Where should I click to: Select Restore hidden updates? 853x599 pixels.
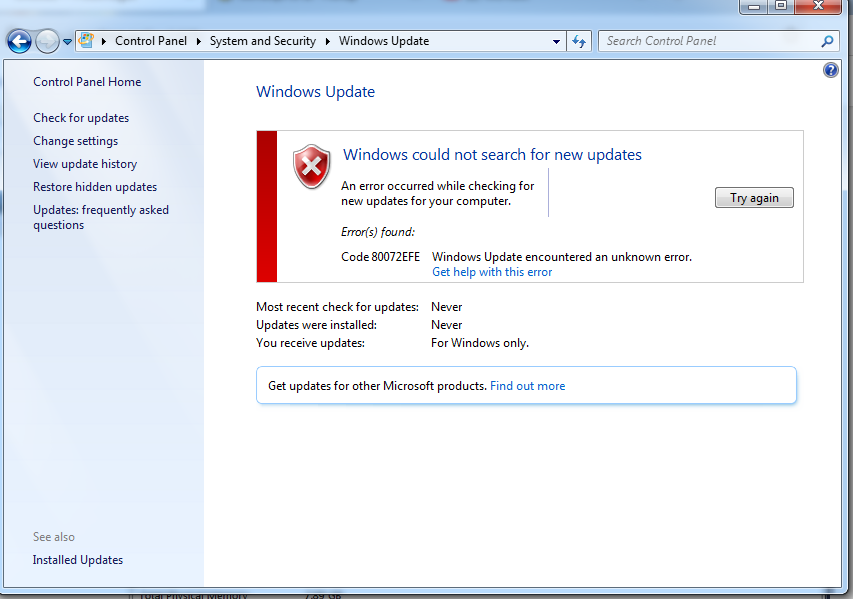click(x=95, y=187)
